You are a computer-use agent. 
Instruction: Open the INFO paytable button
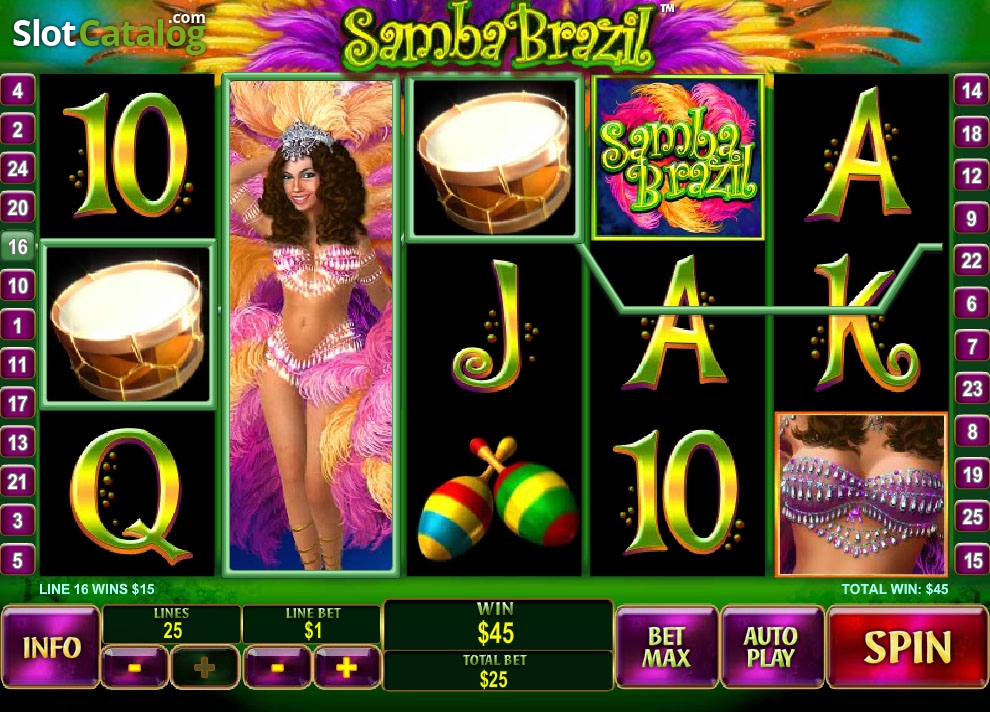51,646
